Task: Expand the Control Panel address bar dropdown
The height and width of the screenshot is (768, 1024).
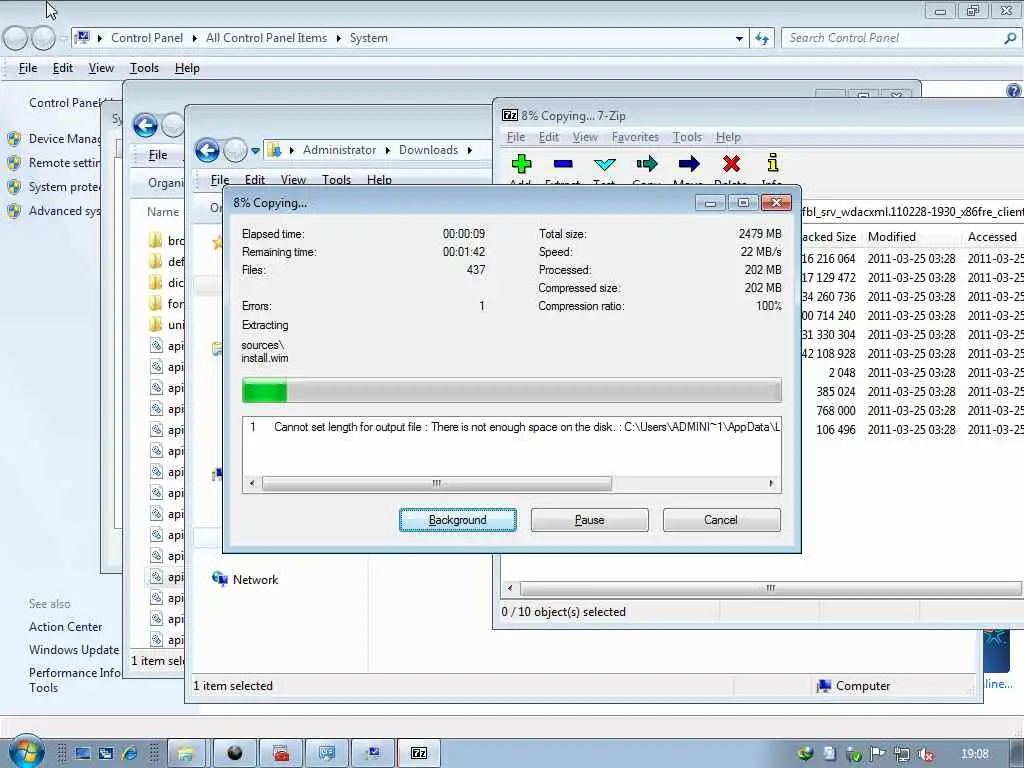Action: point(739,39)
